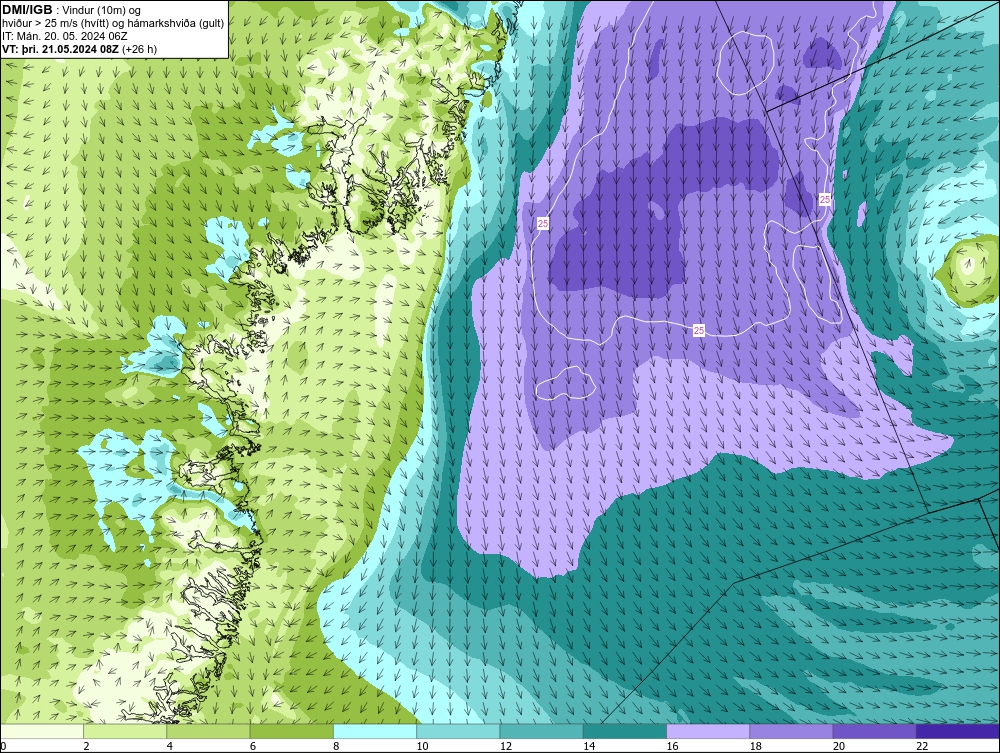Click the '25' contour label on the horizontal bottom gust line
The width and height of the screenshot is (1000, 753).
tap(699, 330)
